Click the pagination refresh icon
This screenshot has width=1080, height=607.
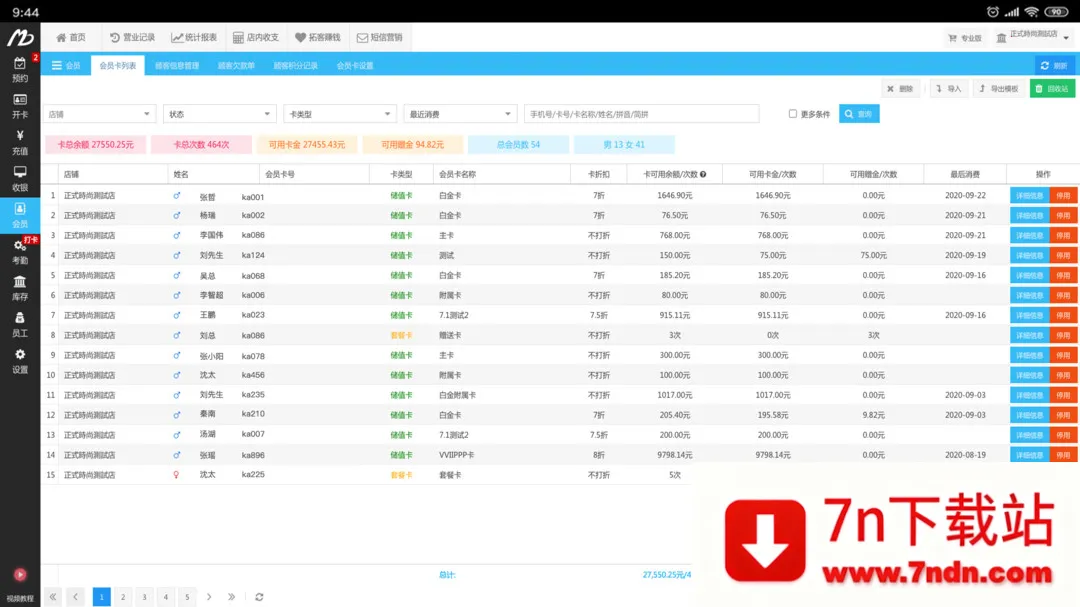pyautogui.click(x=259, y=597)
